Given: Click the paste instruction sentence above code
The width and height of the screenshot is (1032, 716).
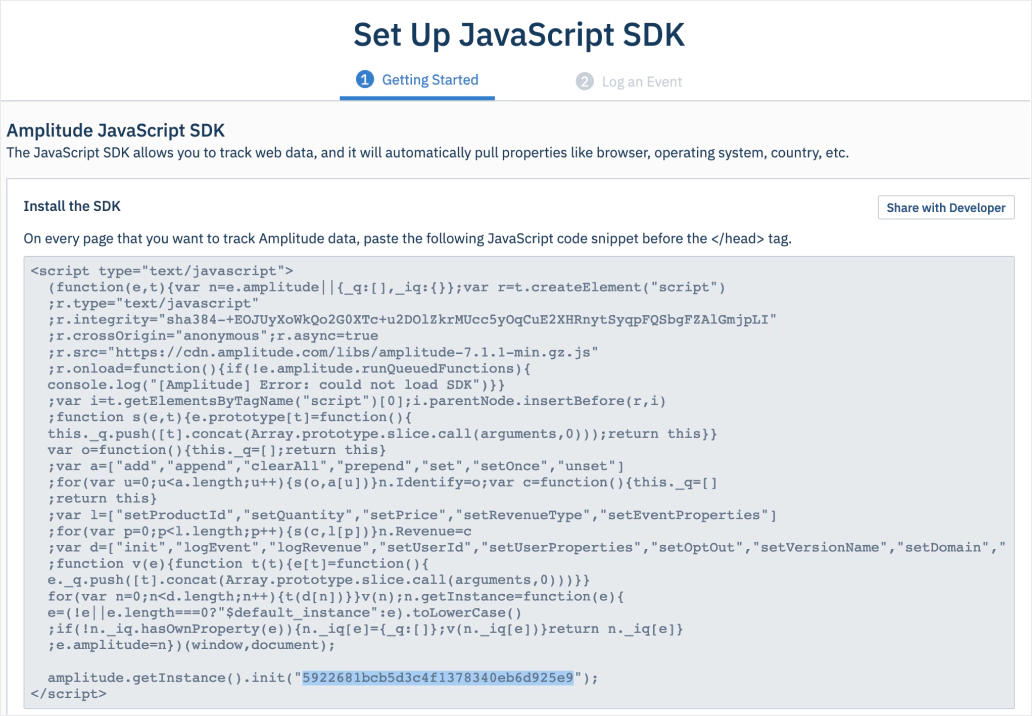Looking at the screenshot, I should click(x=407, y=239).
